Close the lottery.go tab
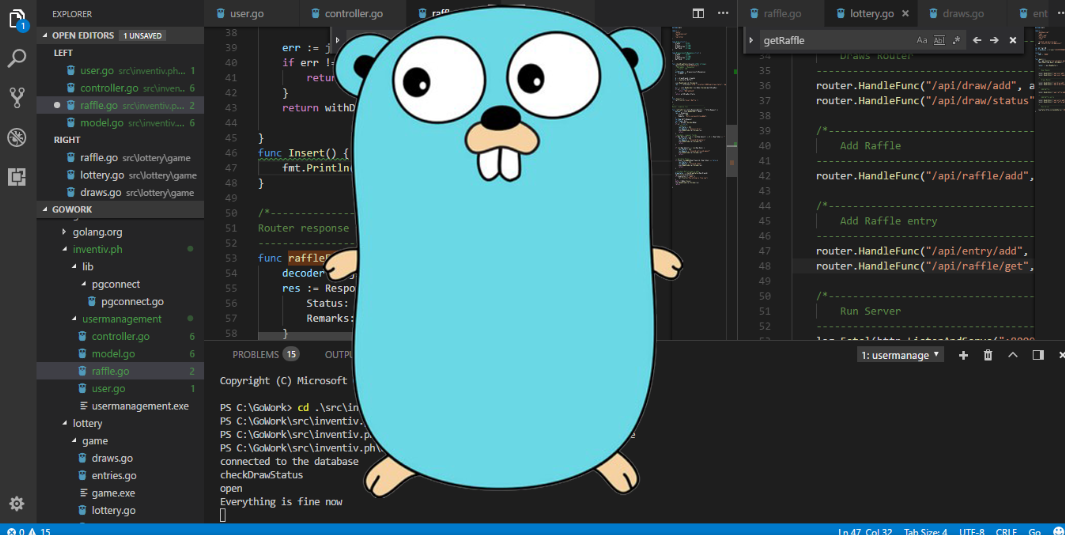 pos(905,14)
